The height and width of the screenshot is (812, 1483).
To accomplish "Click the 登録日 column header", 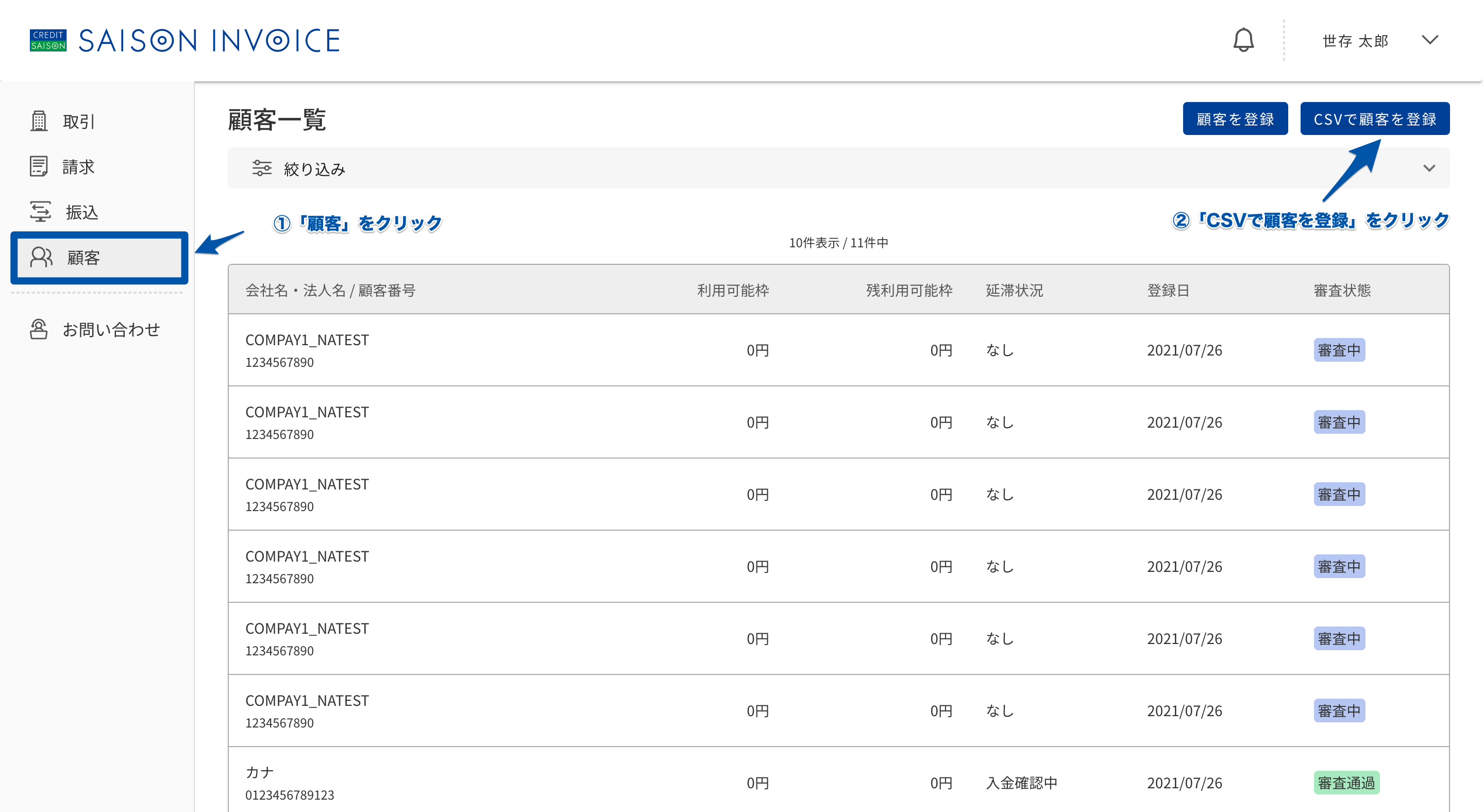I will pos(1168,290).
